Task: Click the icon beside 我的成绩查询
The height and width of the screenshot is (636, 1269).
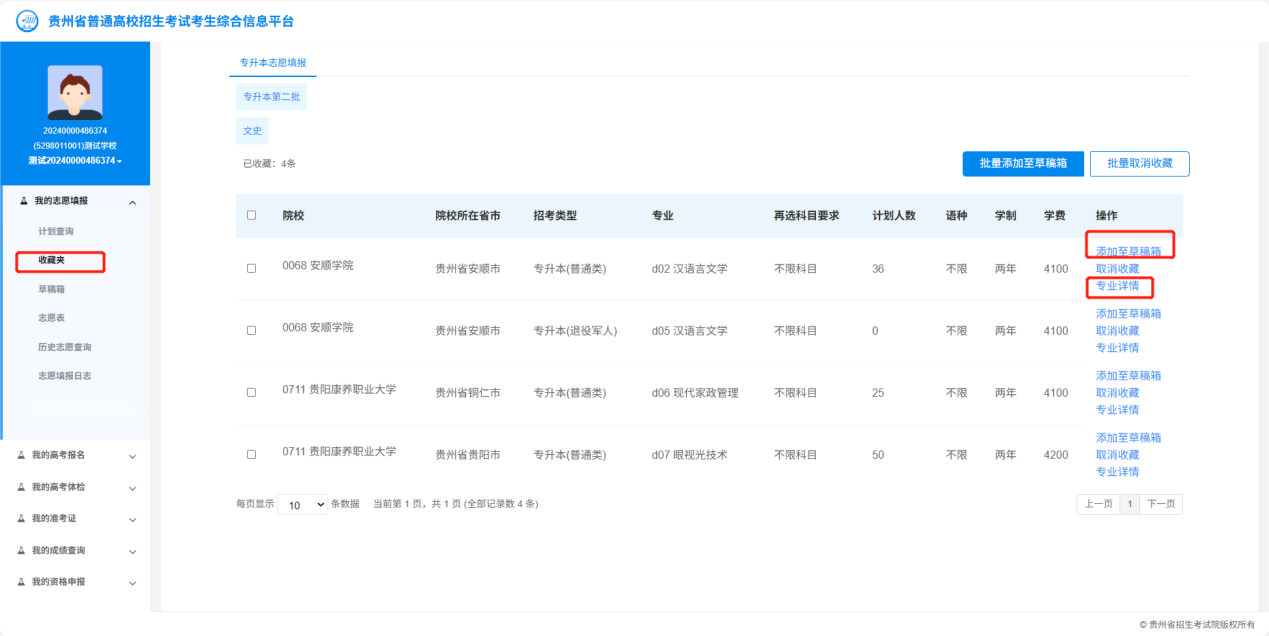Action: 22,550
